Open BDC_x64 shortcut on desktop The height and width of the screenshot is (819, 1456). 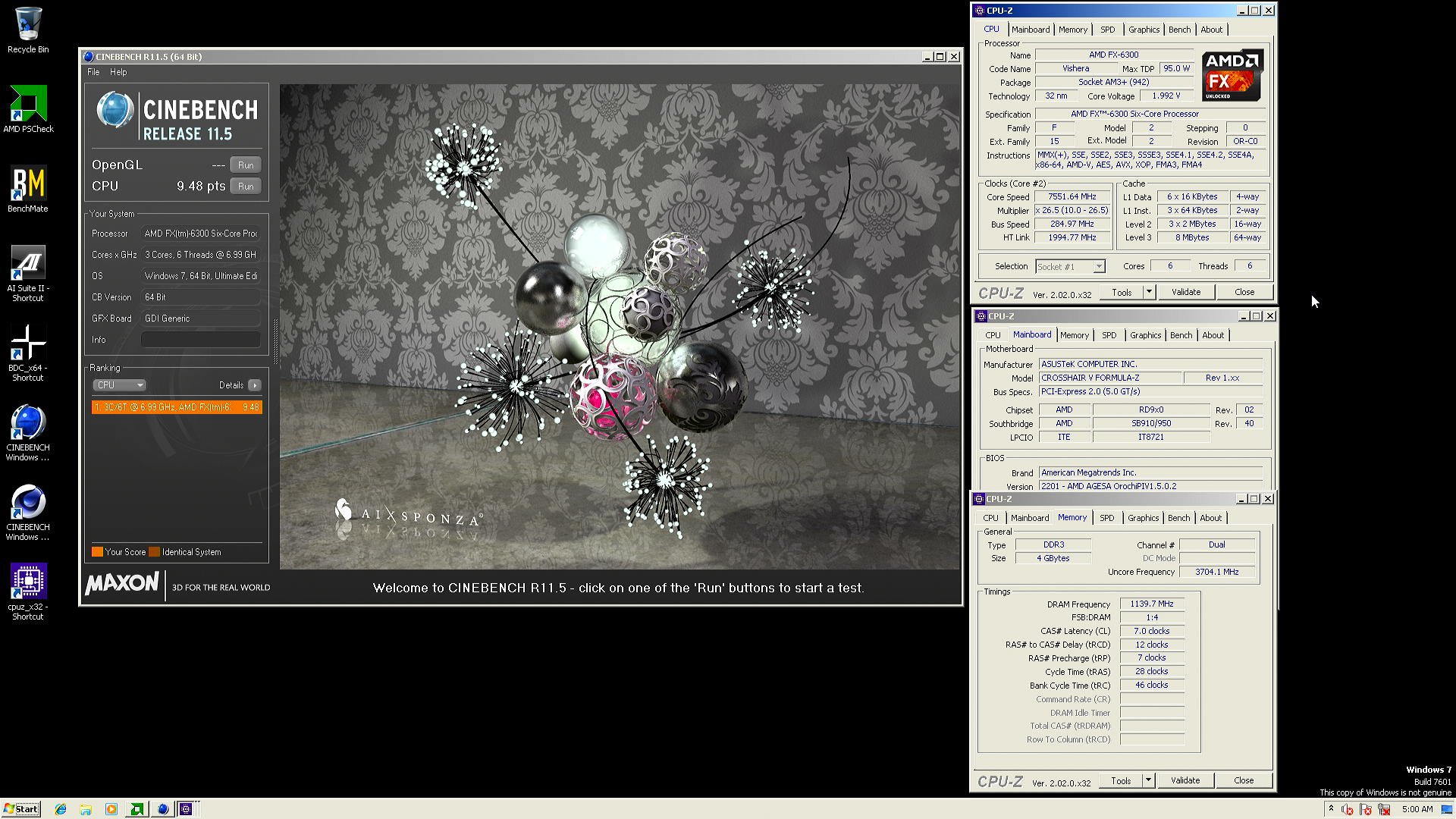(x=28, y=353)
